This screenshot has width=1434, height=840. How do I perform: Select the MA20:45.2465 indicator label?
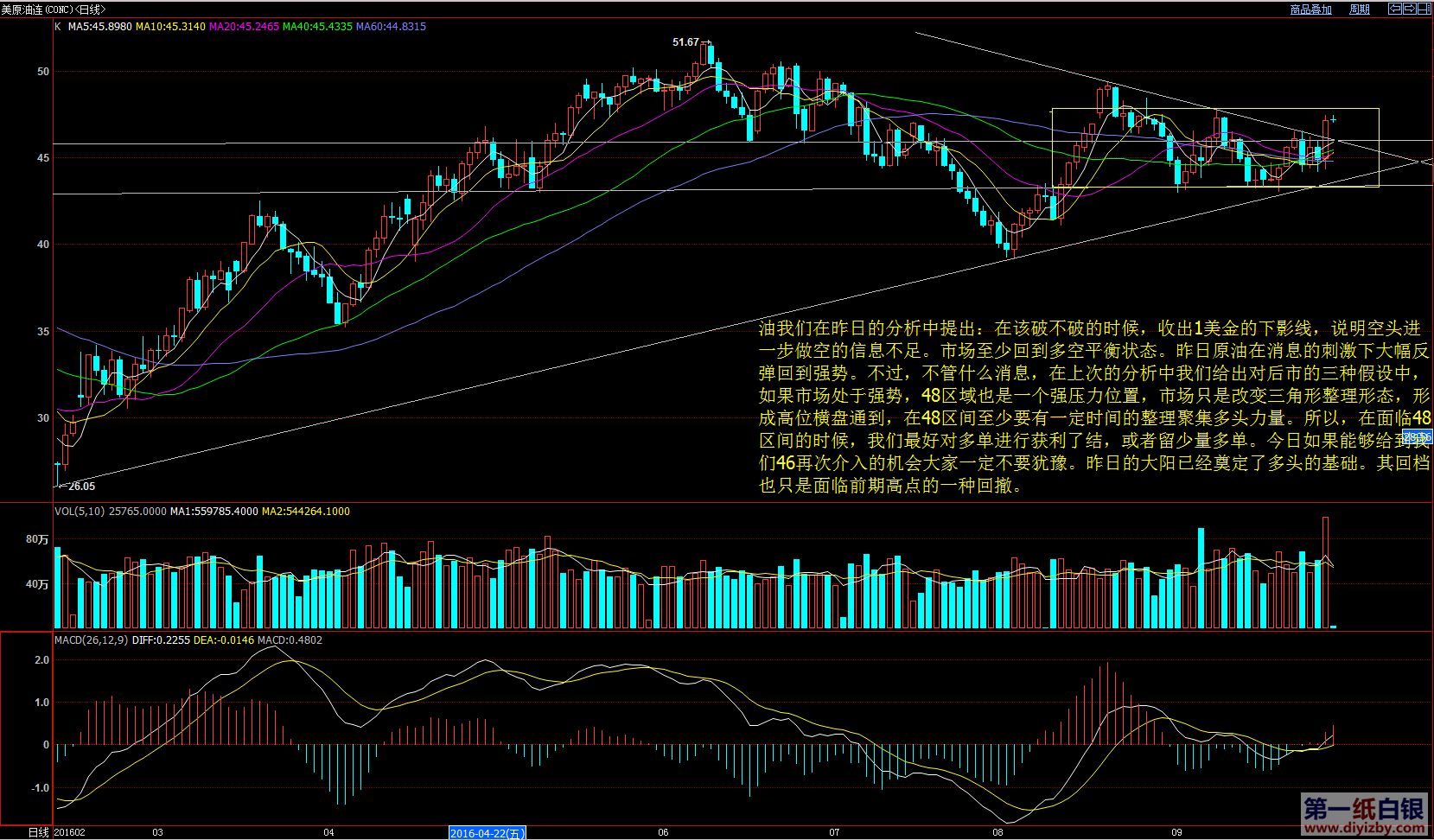point(244,27)
